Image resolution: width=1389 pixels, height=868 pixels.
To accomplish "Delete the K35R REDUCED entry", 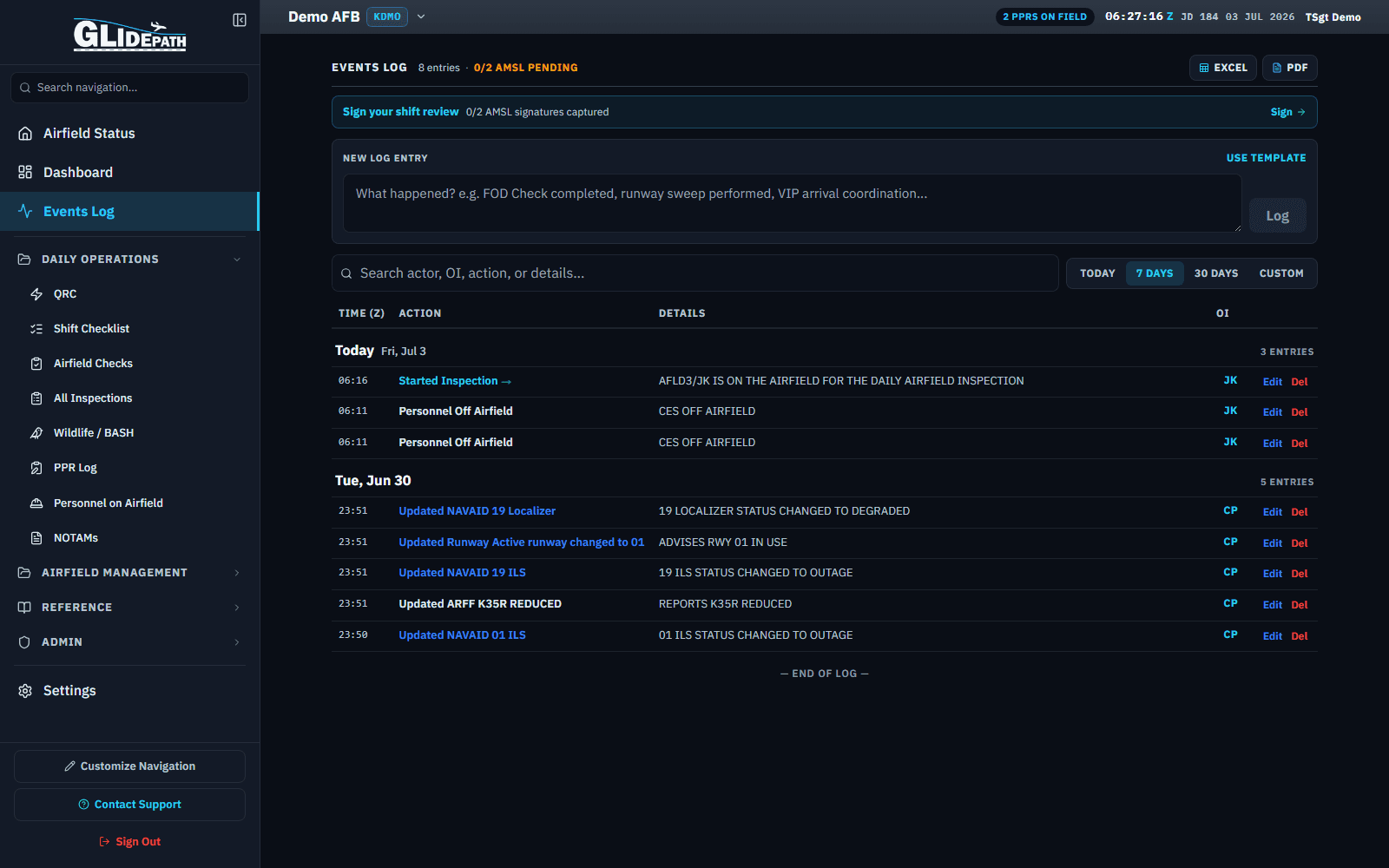I will [1299, 605].
